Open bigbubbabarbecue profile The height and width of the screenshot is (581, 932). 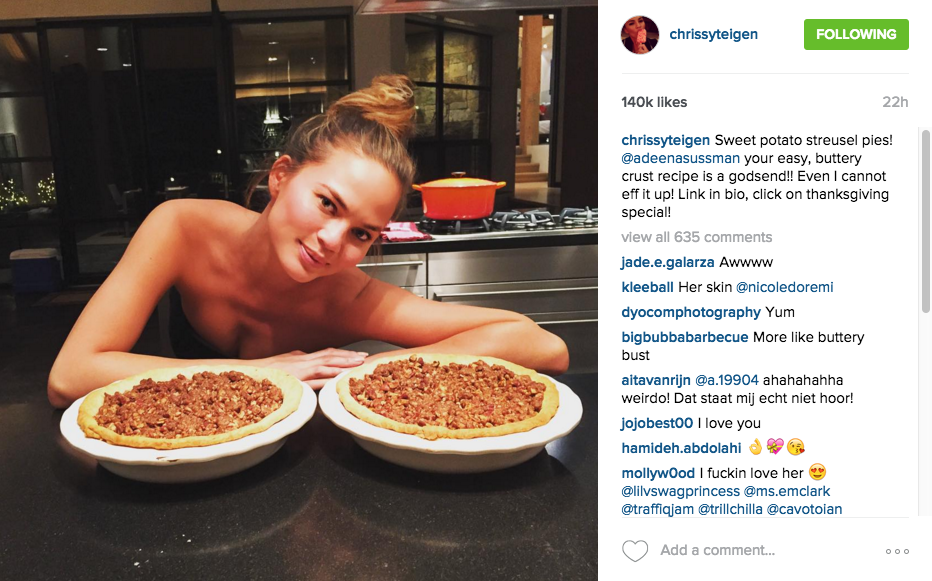(x=685, y=337)
